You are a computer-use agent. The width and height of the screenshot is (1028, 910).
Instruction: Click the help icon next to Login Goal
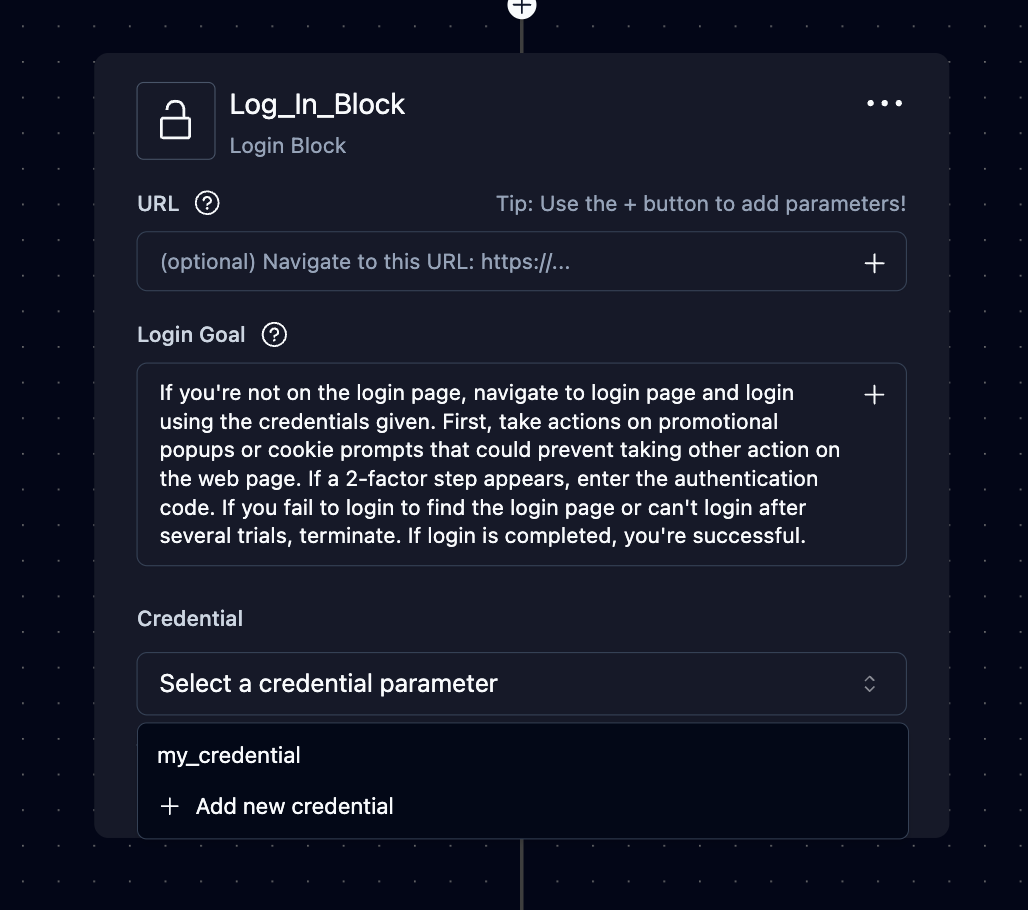click(x=273, y=335)
